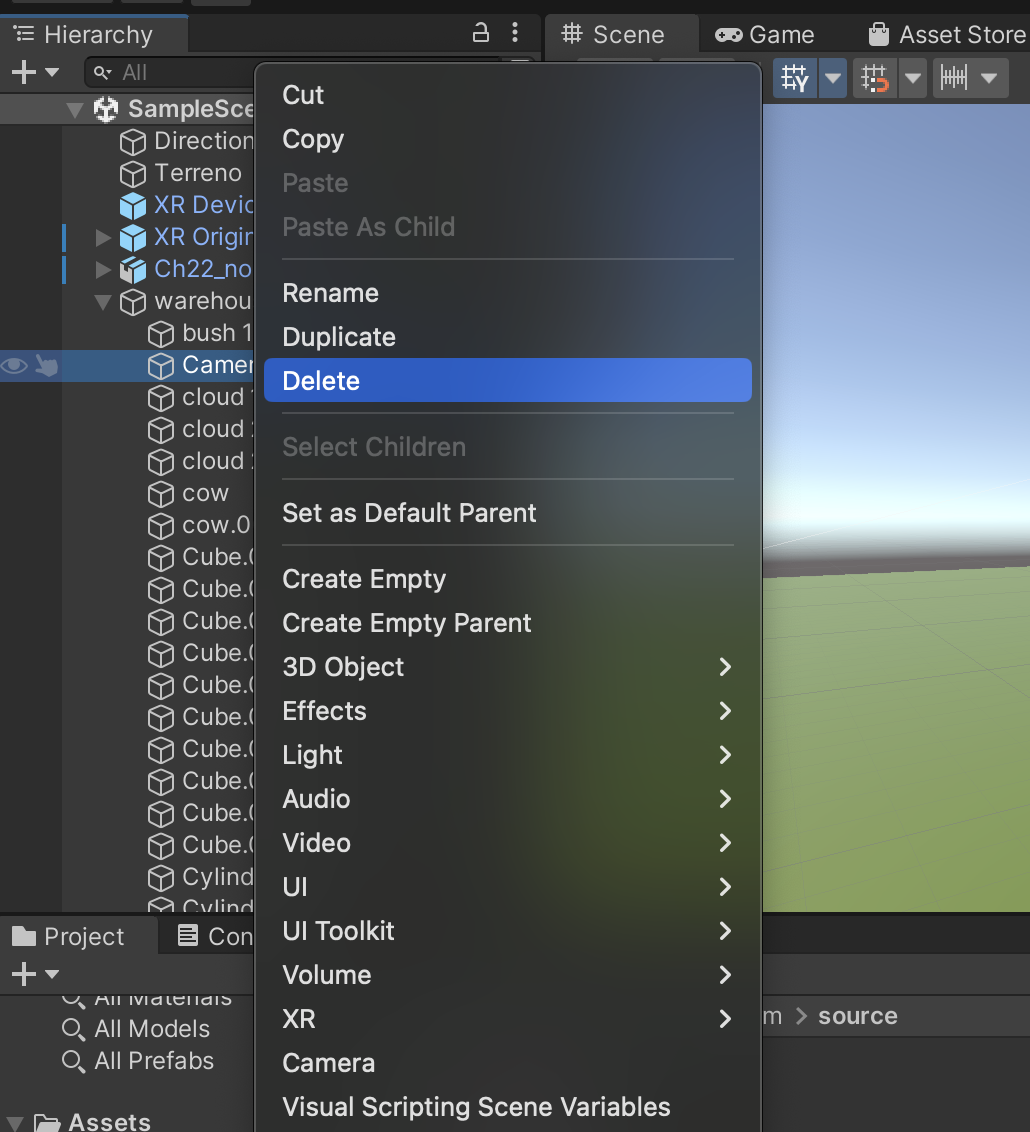Collapse the SampleScene tree arrow

pyautogui.click(x=75, y=110)
